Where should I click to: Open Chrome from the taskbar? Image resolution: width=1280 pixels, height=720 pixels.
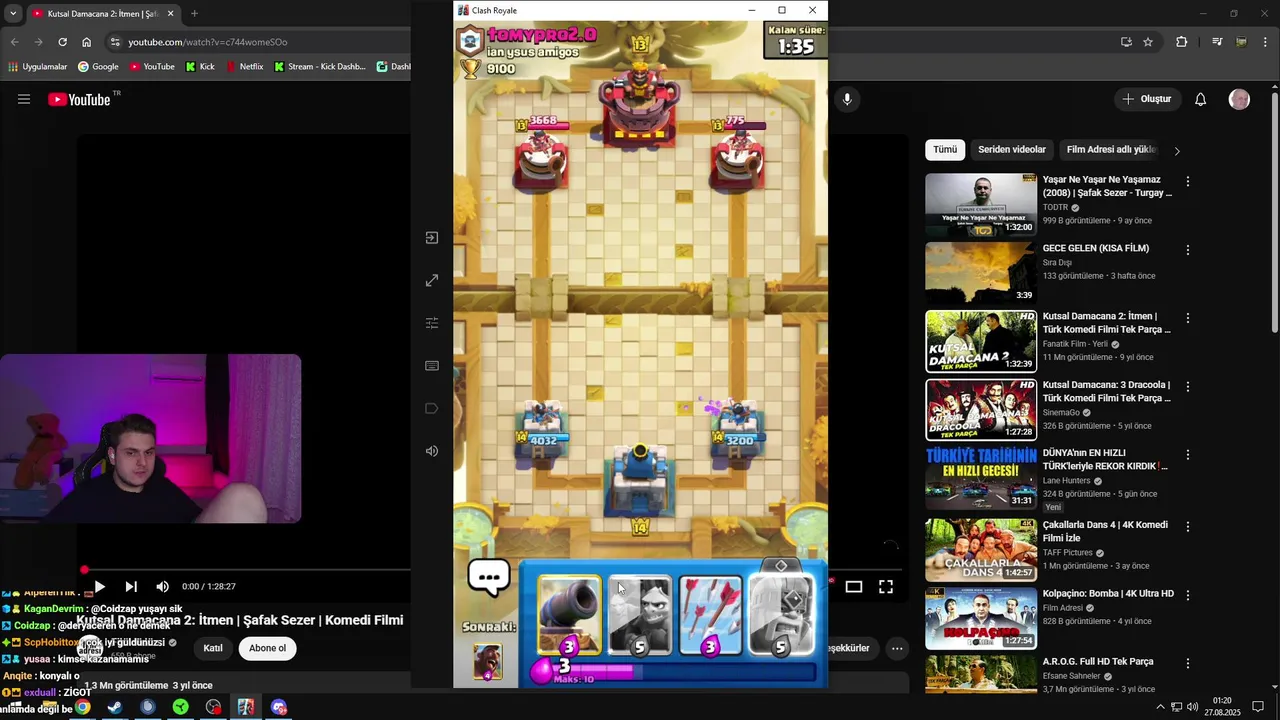(x=82, y=707)
